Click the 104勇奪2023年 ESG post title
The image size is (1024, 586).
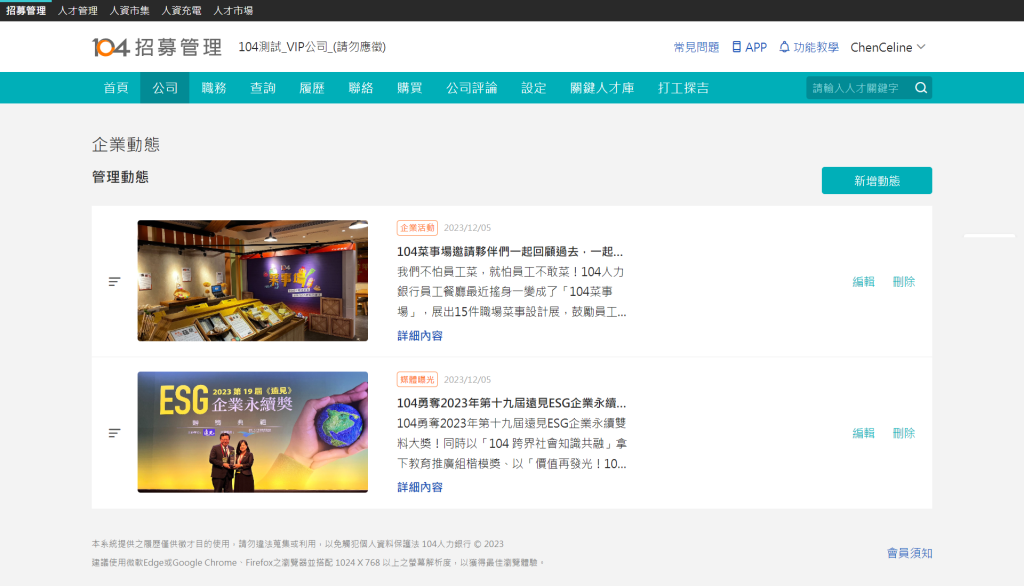coord(511,403)
